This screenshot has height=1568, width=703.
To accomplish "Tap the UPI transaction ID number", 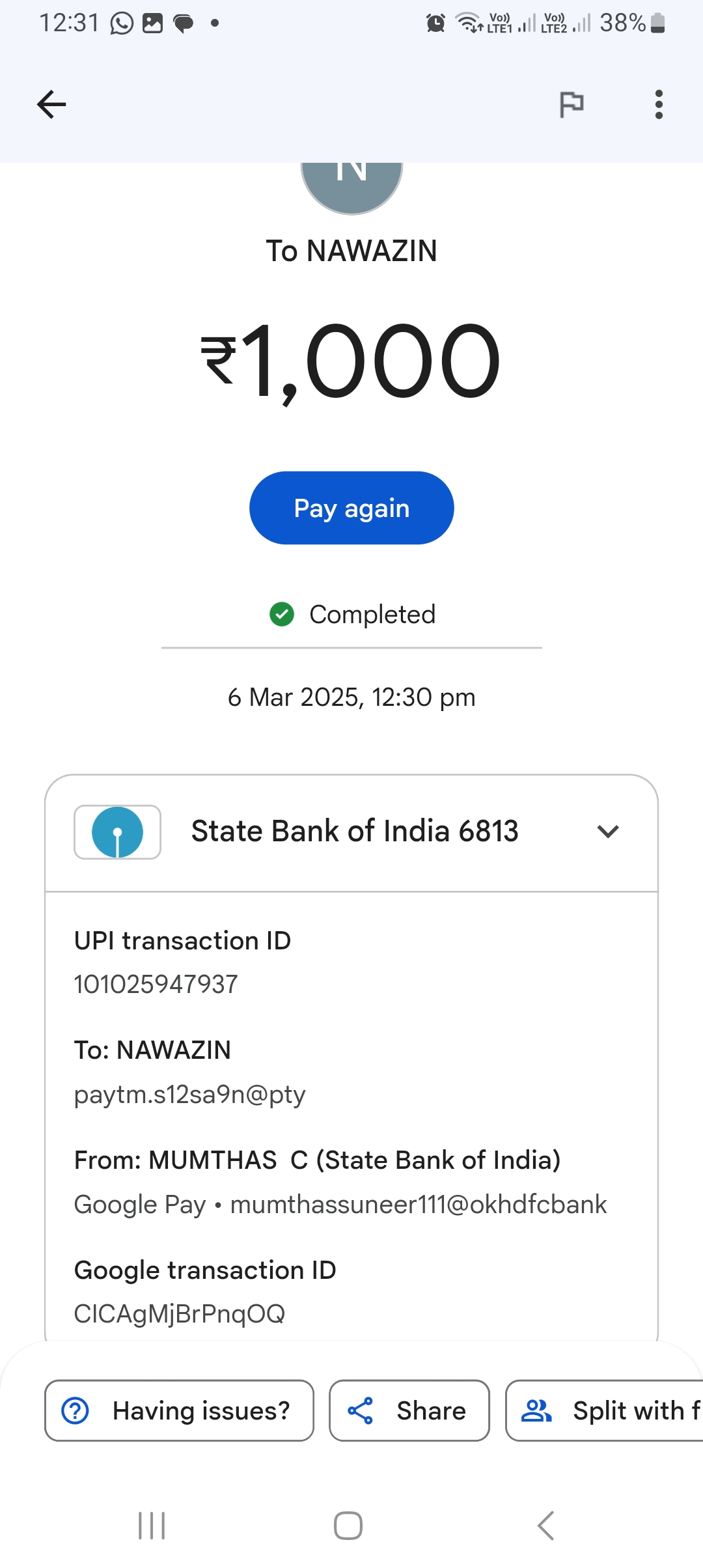I will coord(156,984).
